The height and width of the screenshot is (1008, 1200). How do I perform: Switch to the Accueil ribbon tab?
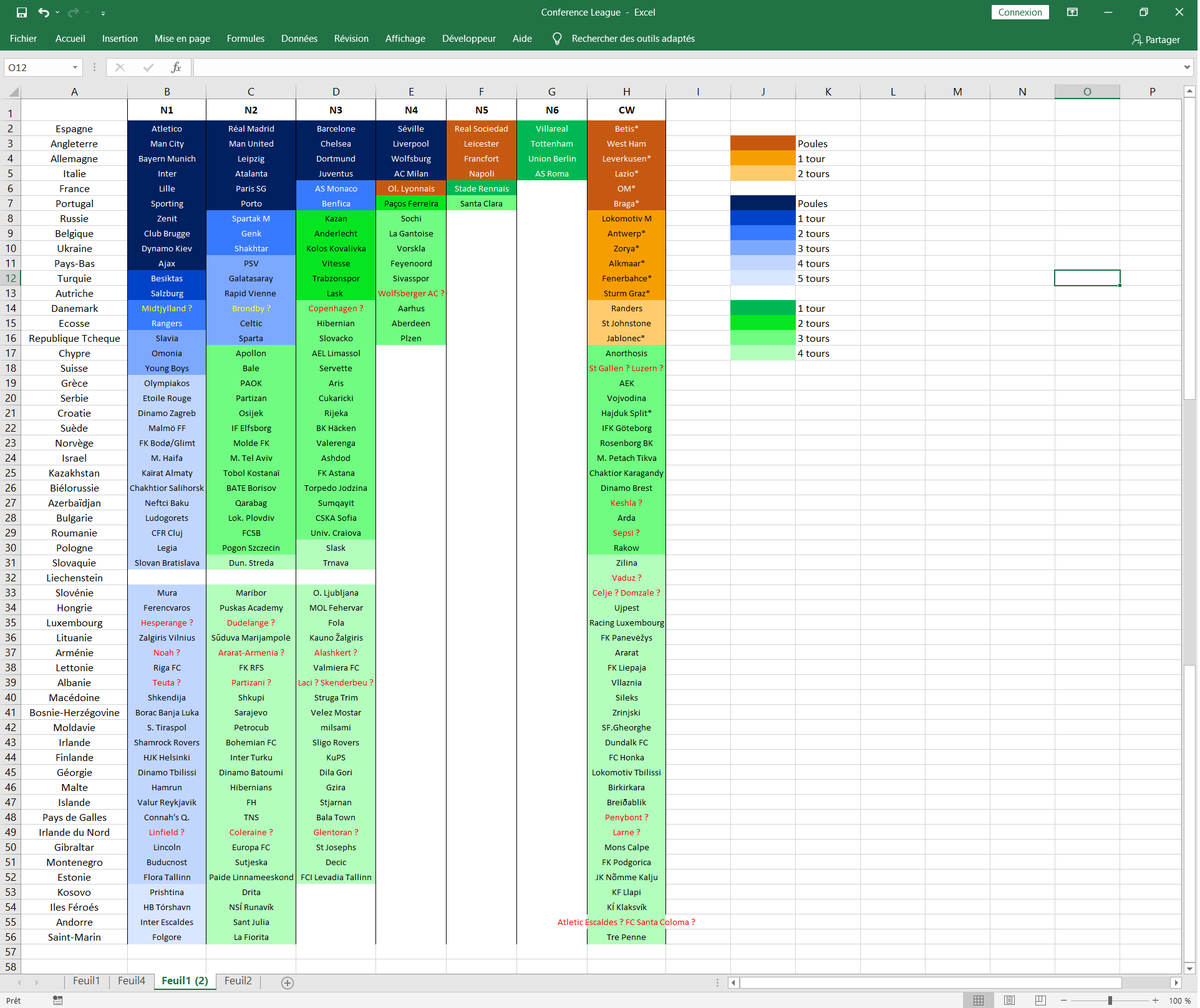pyautogui.click(x=70, y=39)
